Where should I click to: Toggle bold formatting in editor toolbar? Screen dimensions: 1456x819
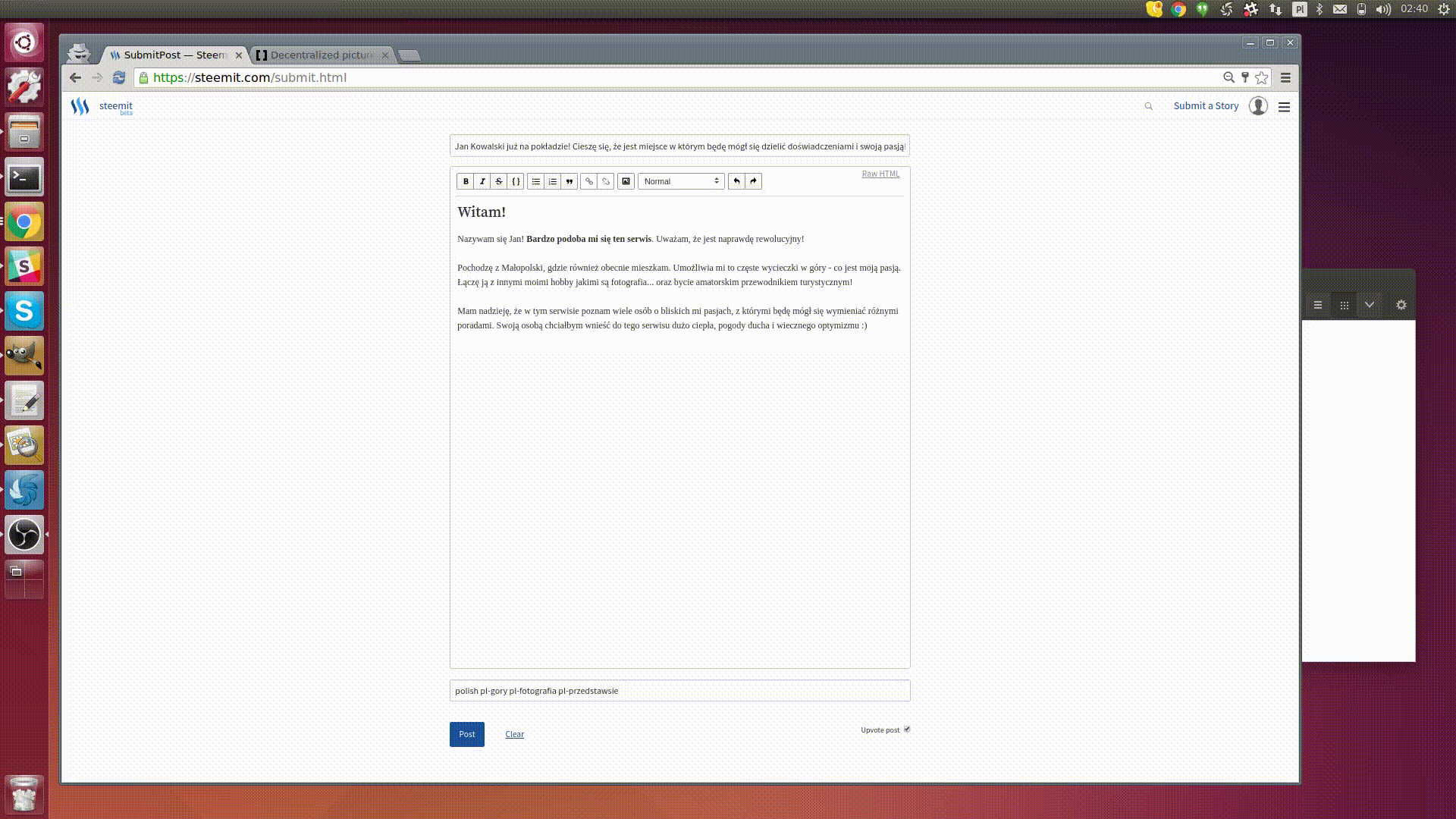466,181
